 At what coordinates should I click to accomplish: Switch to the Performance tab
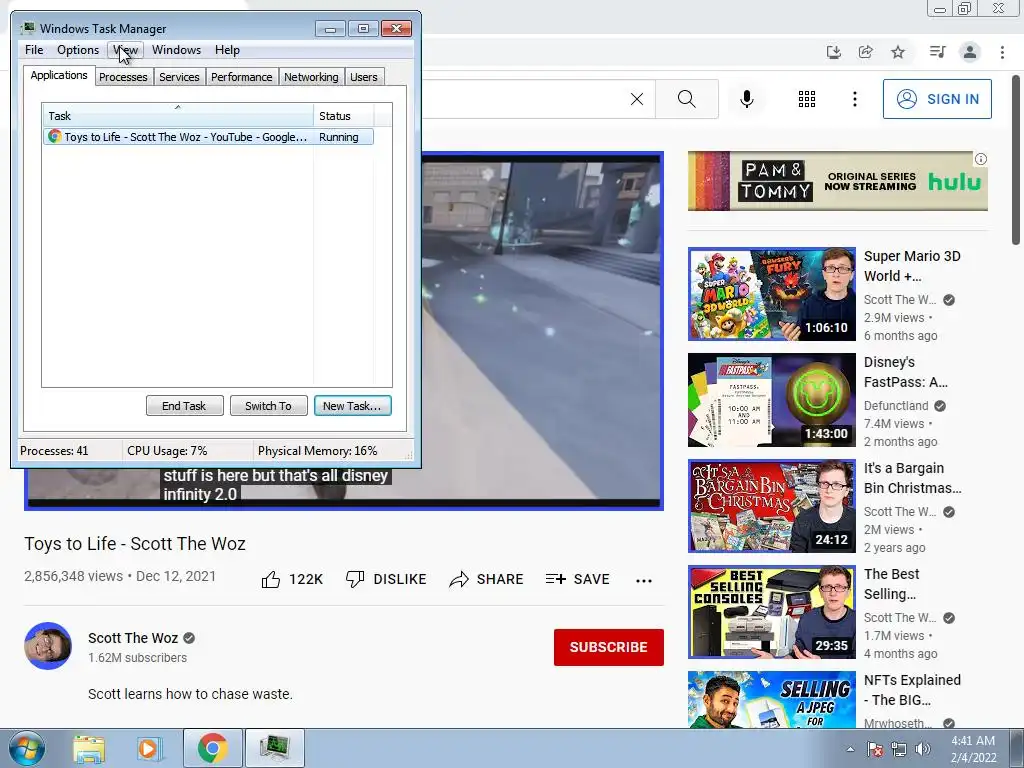pos(242,77)
